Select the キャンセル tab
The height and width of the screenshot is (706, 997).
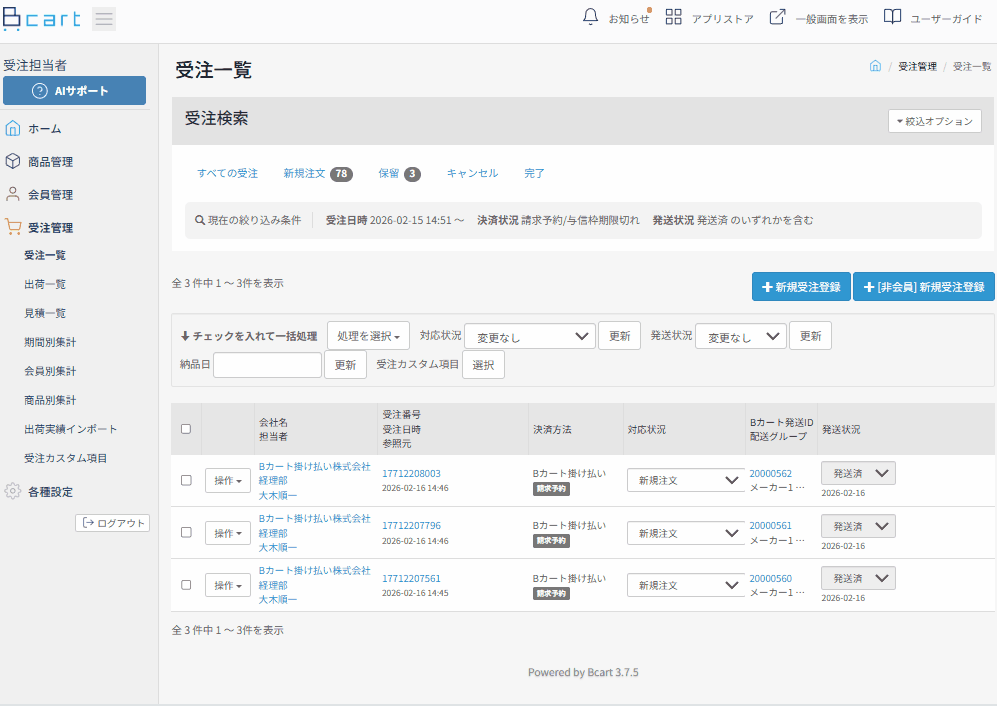[x=472, y=173]
